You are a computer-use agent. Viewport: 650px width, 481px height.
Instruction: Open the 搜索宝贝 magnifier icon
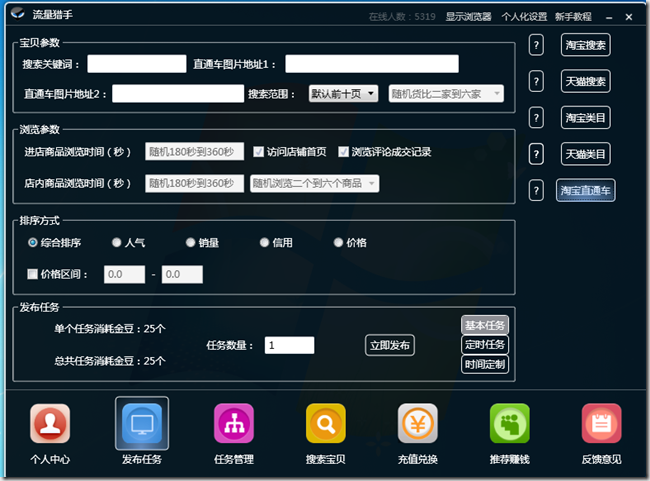[326, 423]
